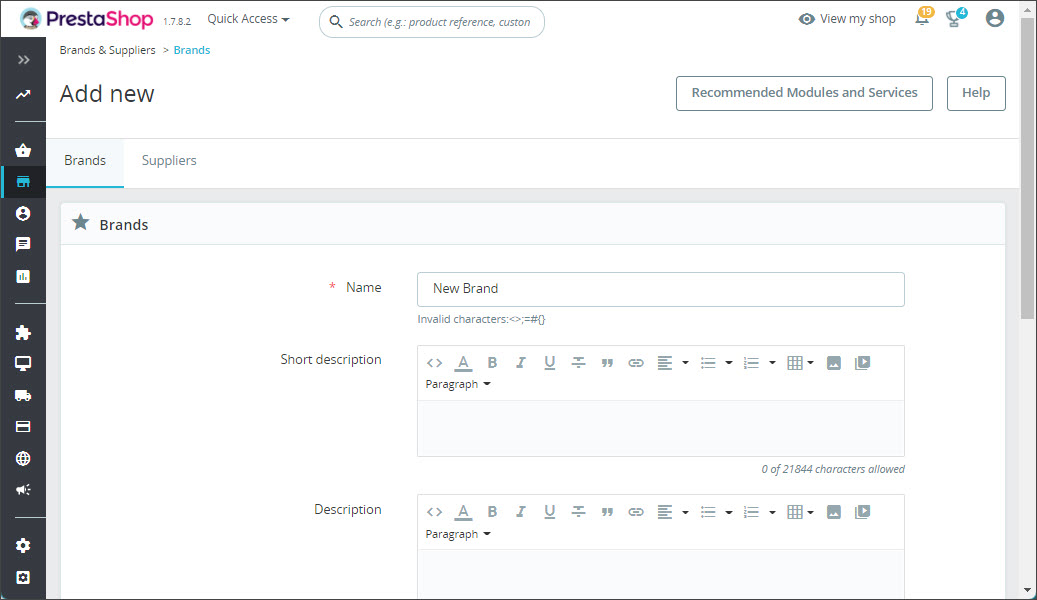Click the View my shop link
The image size is (1037, 600).
(847, 19)
